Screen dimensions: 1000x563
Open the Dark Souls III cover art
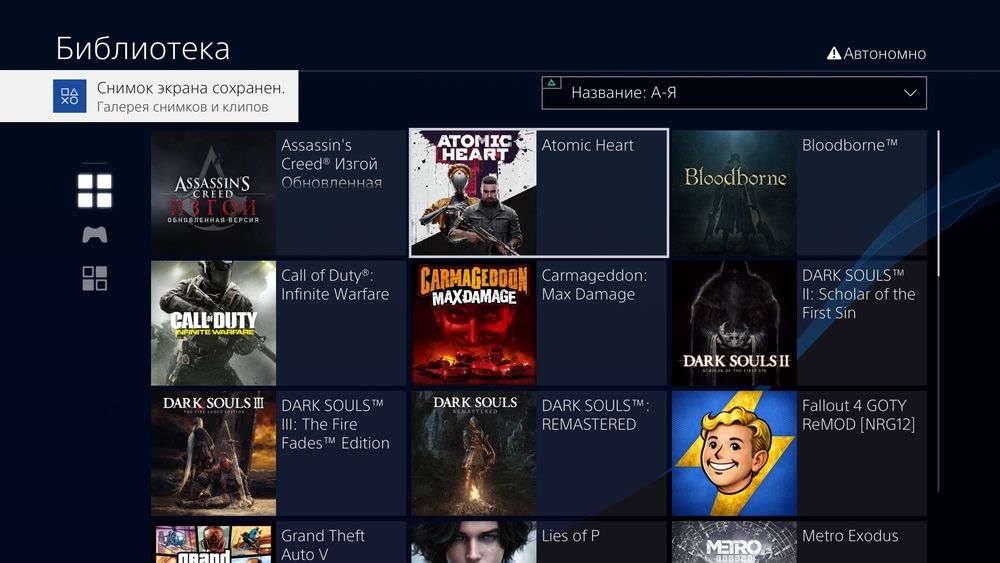[214, 453]
